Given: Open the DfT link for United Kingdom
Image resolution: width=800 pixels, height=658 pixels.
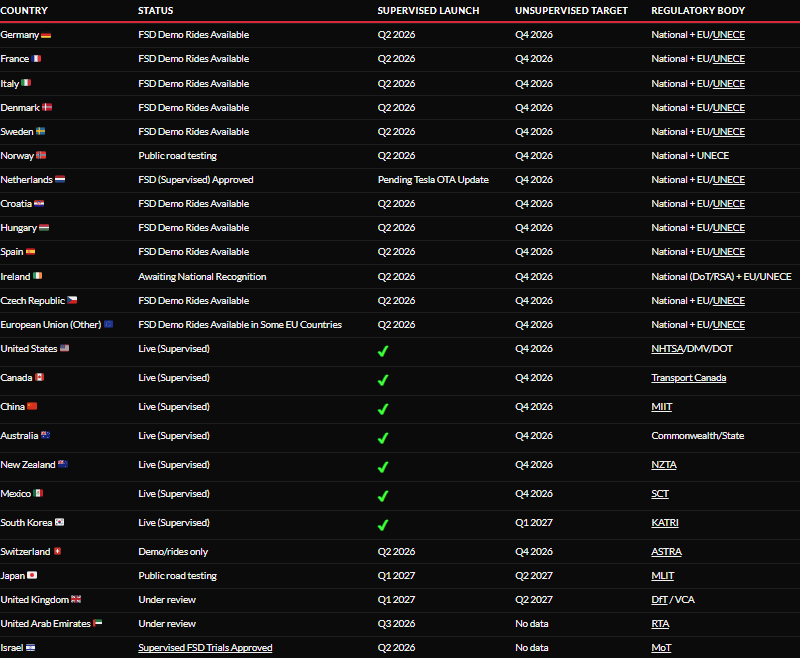Looking at the screenshot, I should pos(659,599).
